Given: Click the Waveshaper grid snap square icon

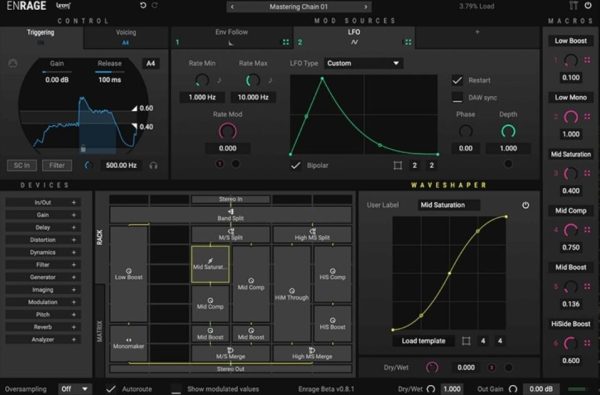Looking at the screenshot, I should [466, 341].
